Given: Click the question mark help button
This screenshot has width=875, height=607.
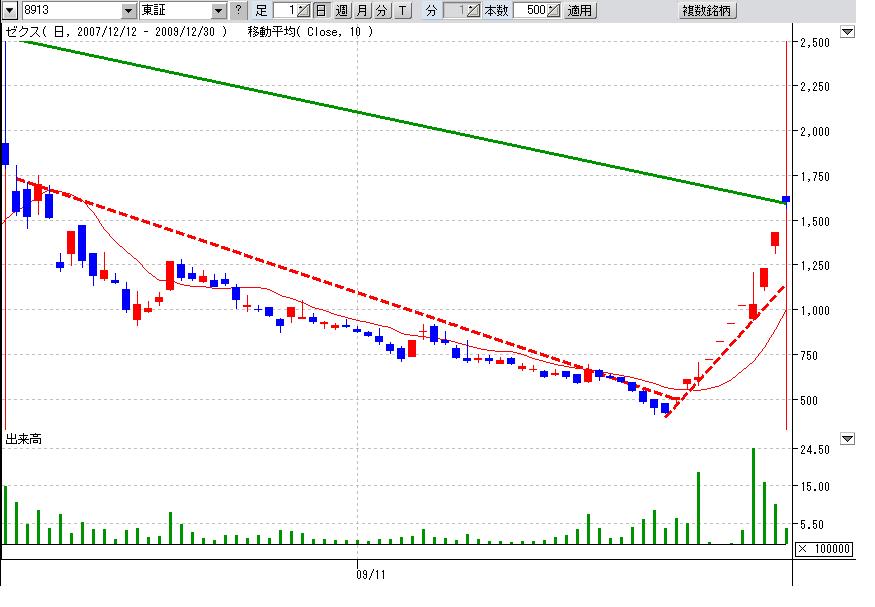Looking at the screenshot, I should [237, 11].
